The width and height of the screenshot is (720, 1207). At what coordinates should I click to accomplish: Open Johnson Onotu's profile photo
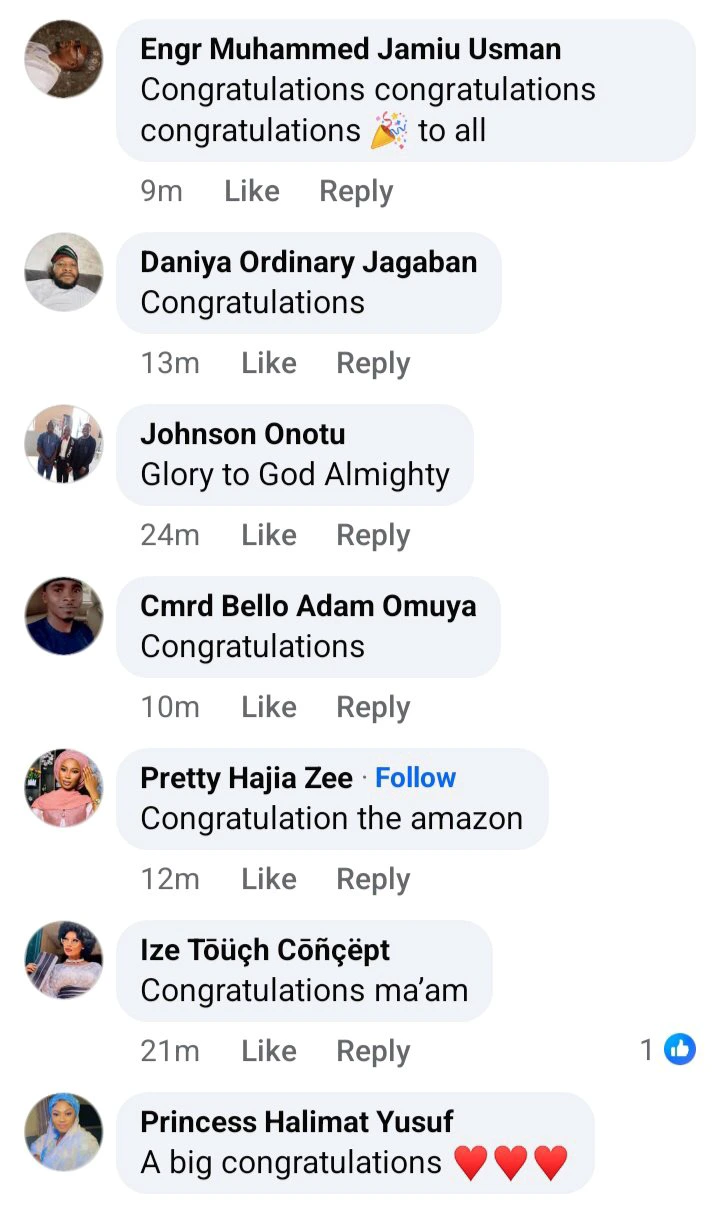[63, 444]
